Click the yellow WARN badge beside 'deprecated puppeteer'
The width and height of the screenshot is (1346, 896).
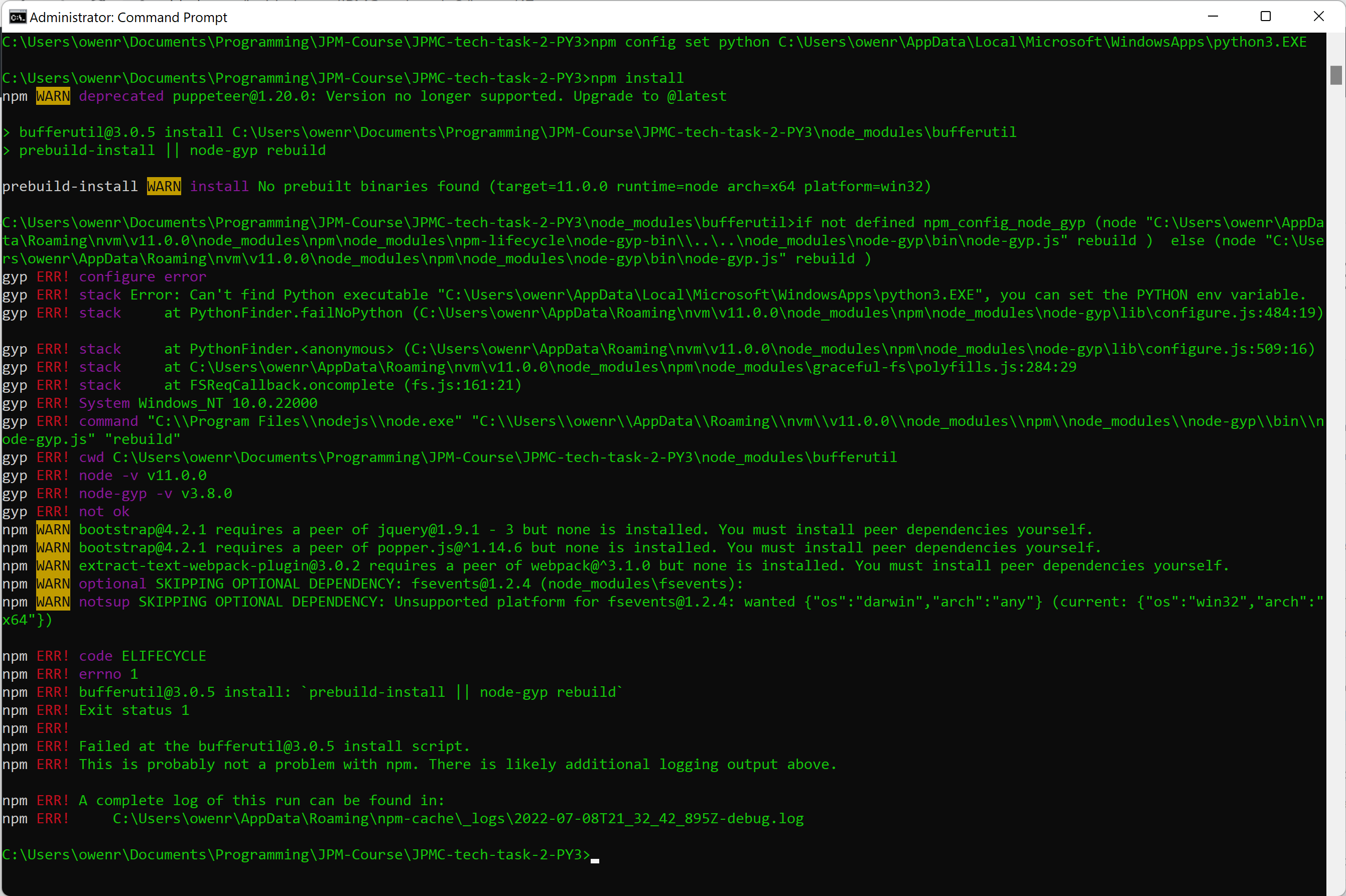point(53,96)
